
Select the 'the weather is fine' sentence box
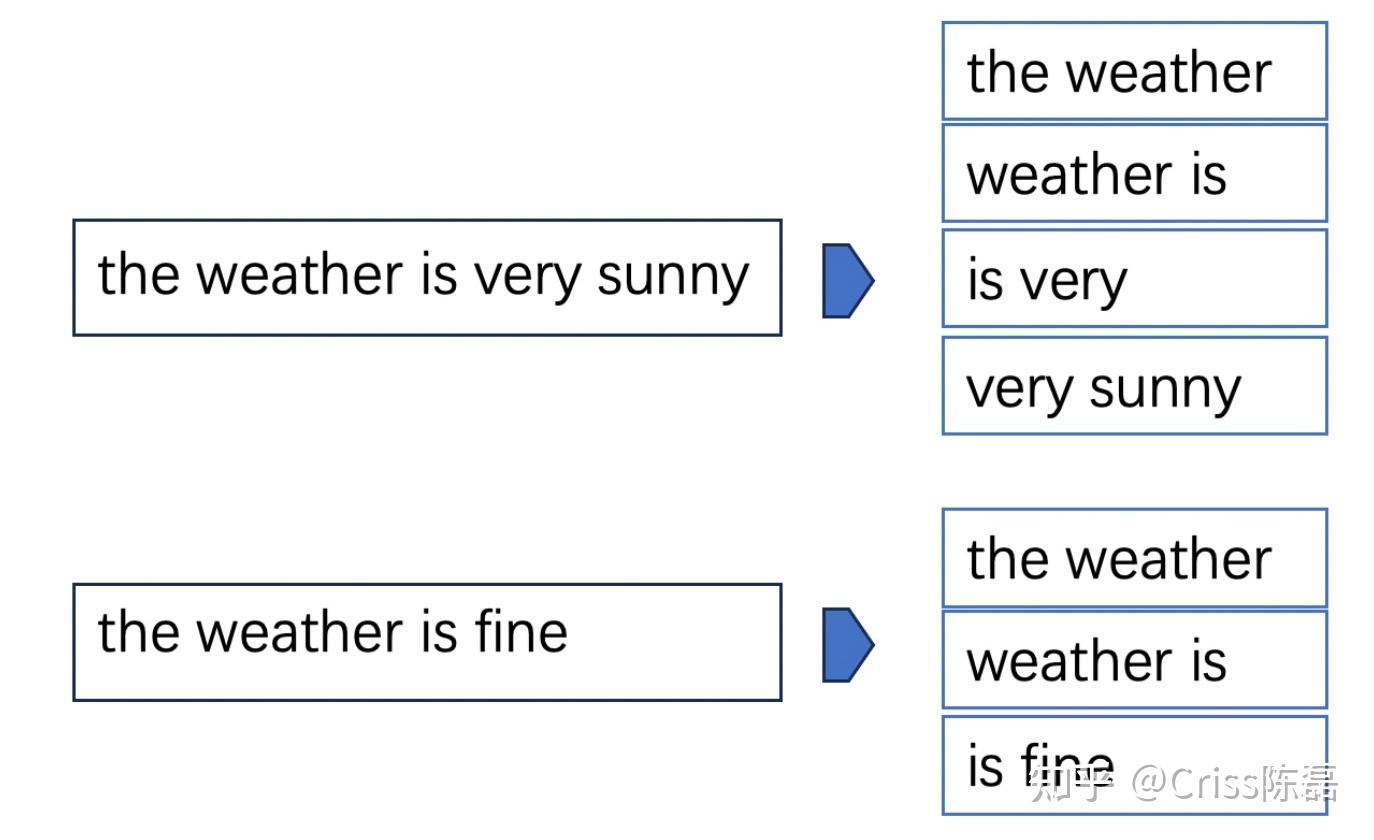(x=426, y=642)
